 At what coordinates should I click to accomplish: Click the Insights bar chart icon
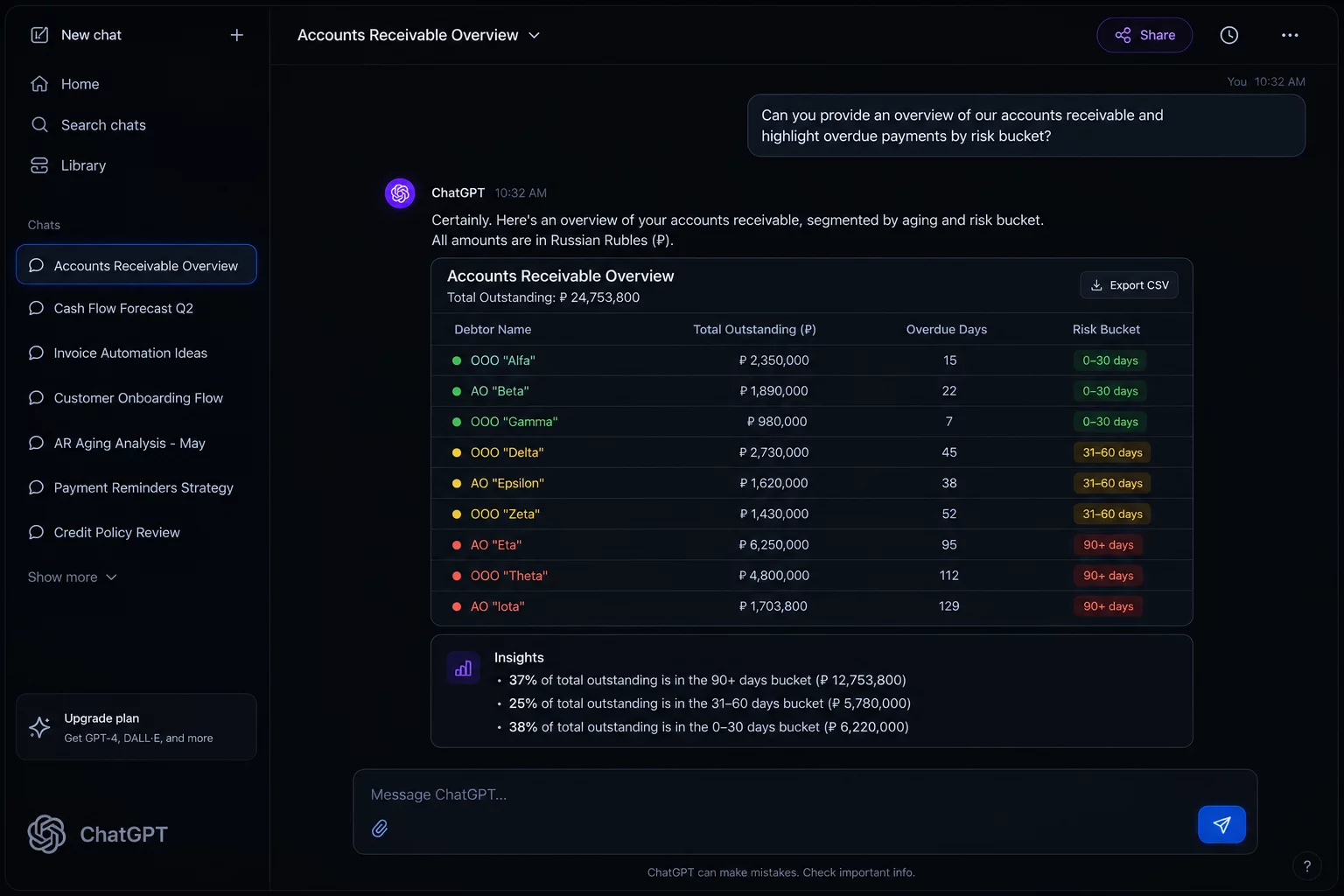(x=463, y=668)
